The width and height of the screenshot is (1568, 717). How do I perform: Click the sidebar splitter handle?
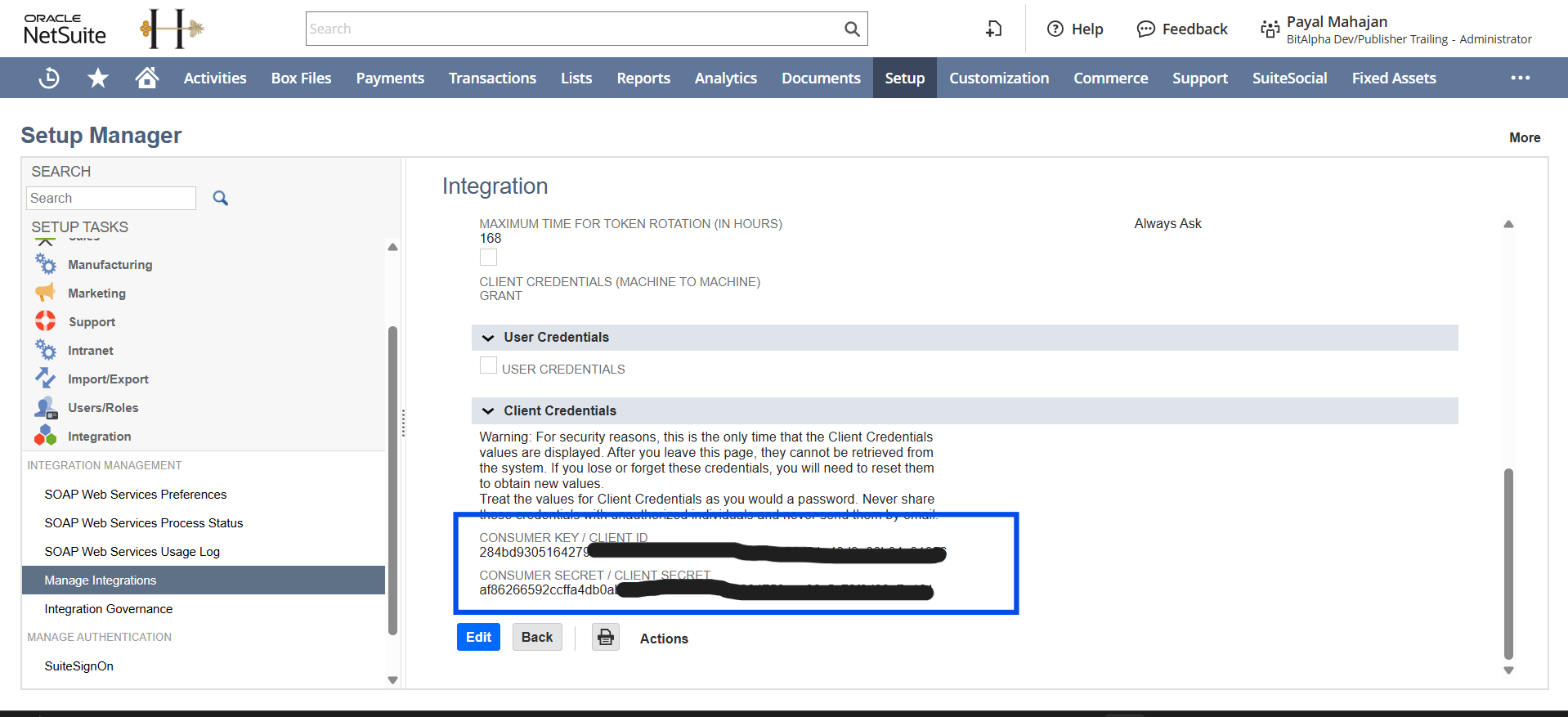[x=403, y=423]
